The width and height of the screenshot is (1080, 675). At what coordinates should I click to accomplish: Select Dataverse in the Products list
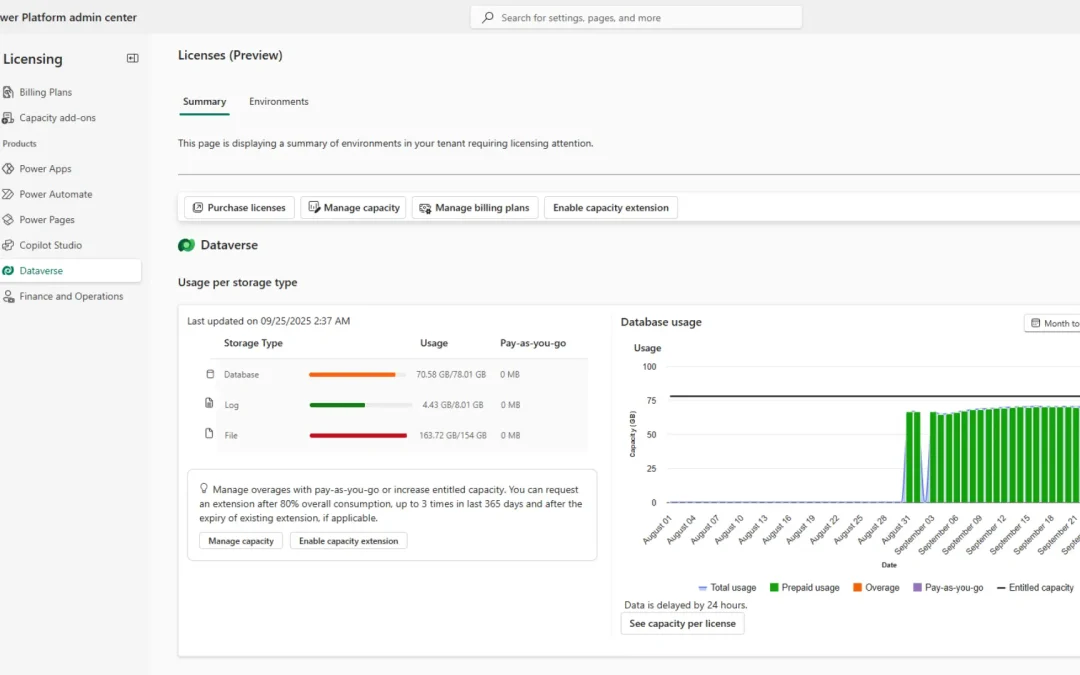pos(41,271)
